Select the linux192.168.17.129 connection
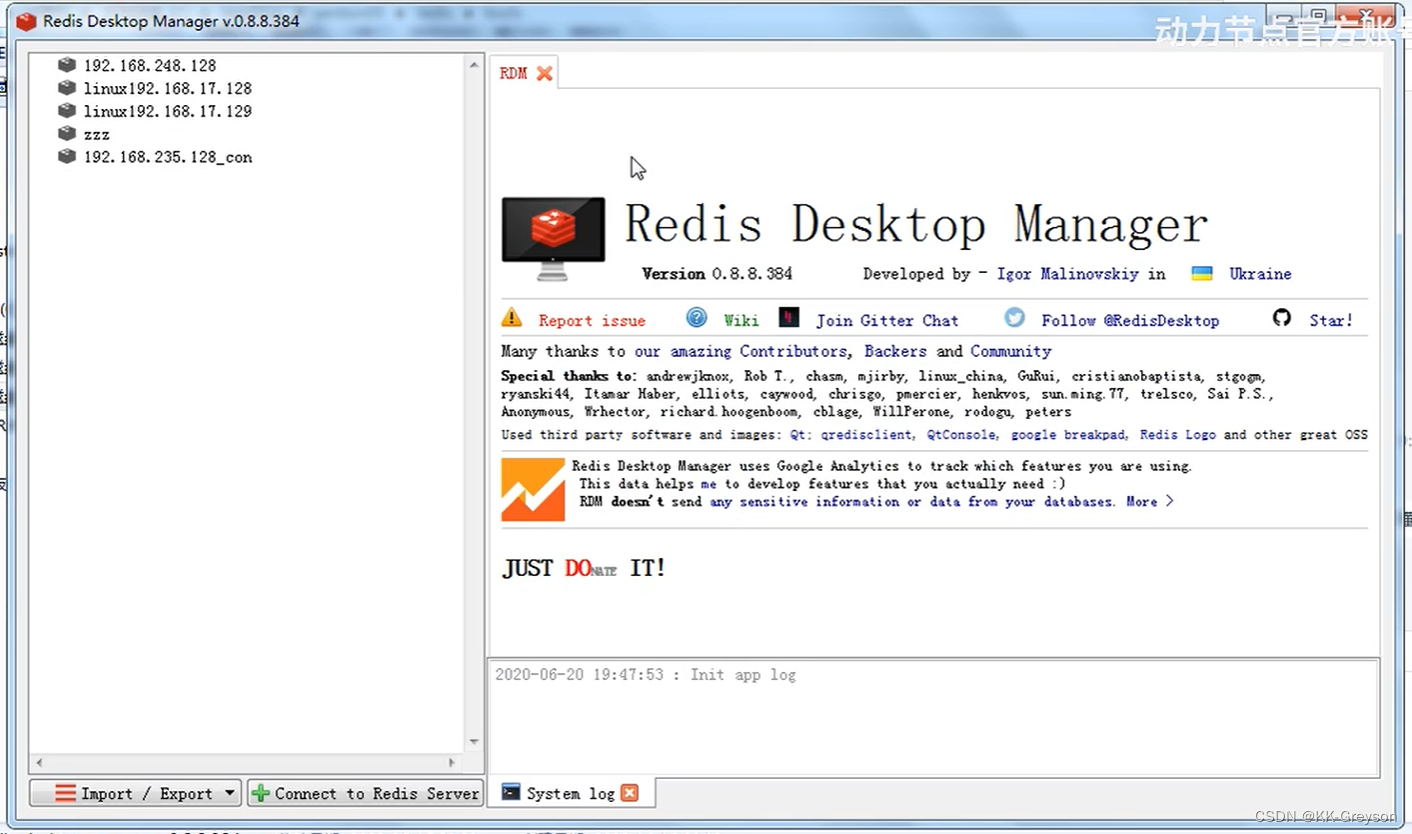 pos(168,111)
